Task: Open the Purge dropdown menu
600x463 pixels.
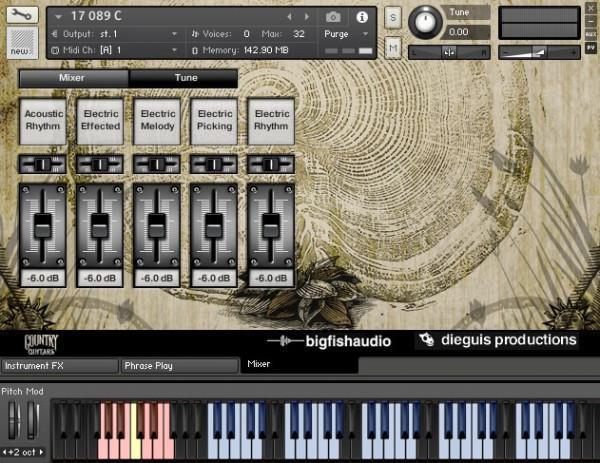Action: tap(343, 33)
